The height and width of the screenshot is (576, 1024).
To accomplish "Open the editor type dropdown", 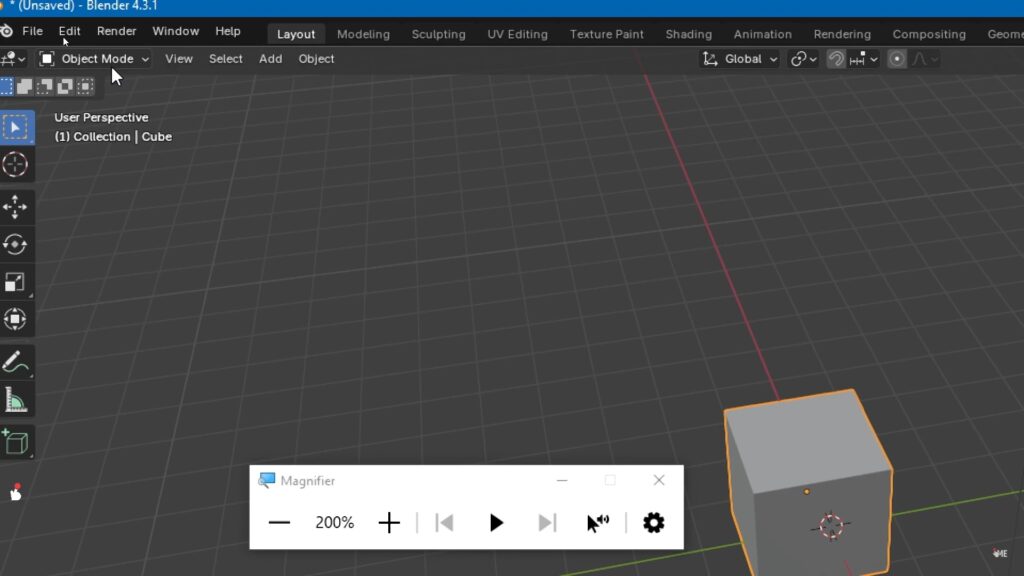I will [13, 59].
